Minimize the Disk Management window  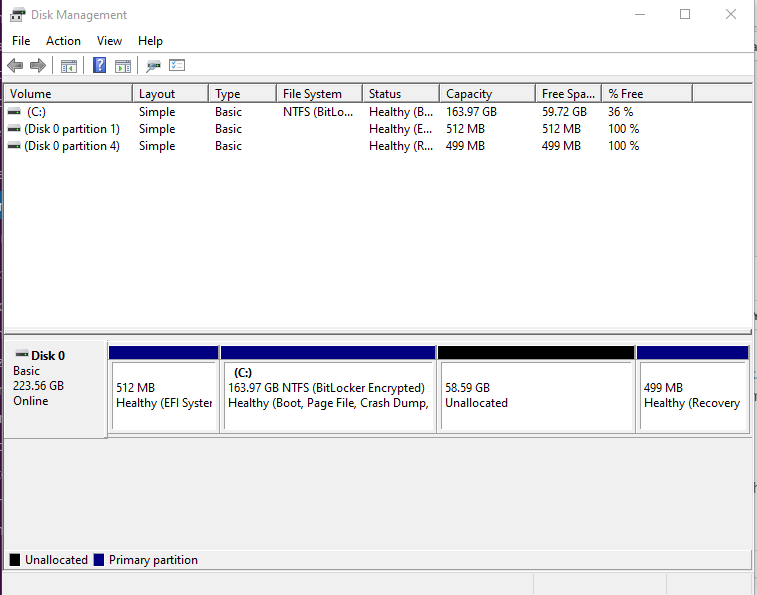tap(640, 14)
